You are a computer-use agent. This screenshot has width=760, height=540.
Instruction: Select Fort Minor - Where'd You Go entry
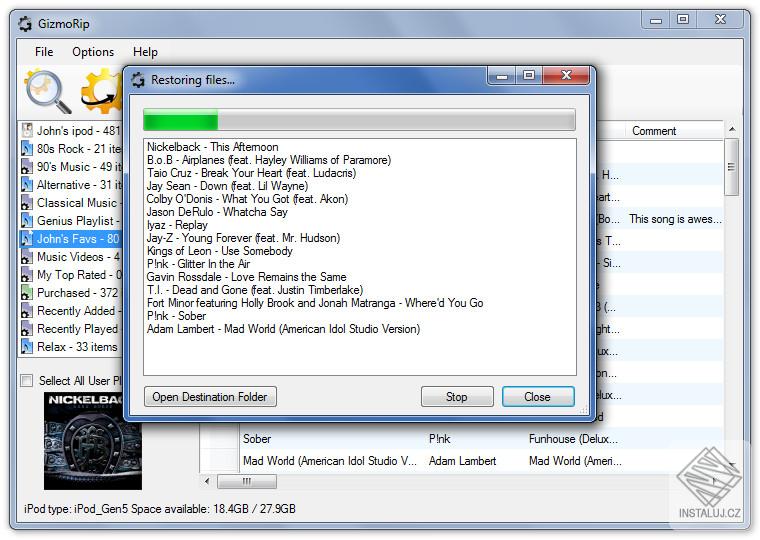point(315,303)
